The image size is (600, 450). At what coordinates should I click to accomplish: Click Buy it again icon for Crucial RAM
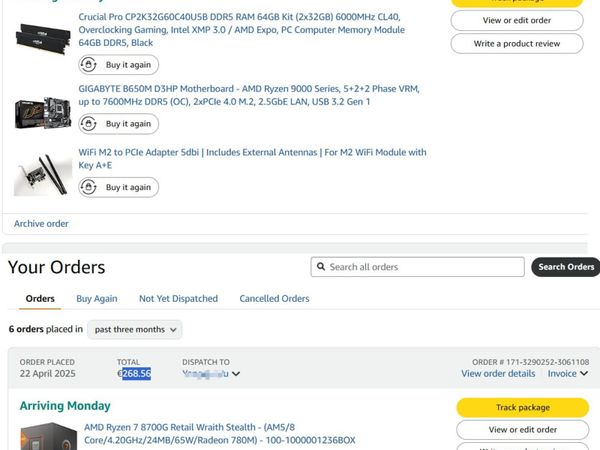(x=92, y=65)
